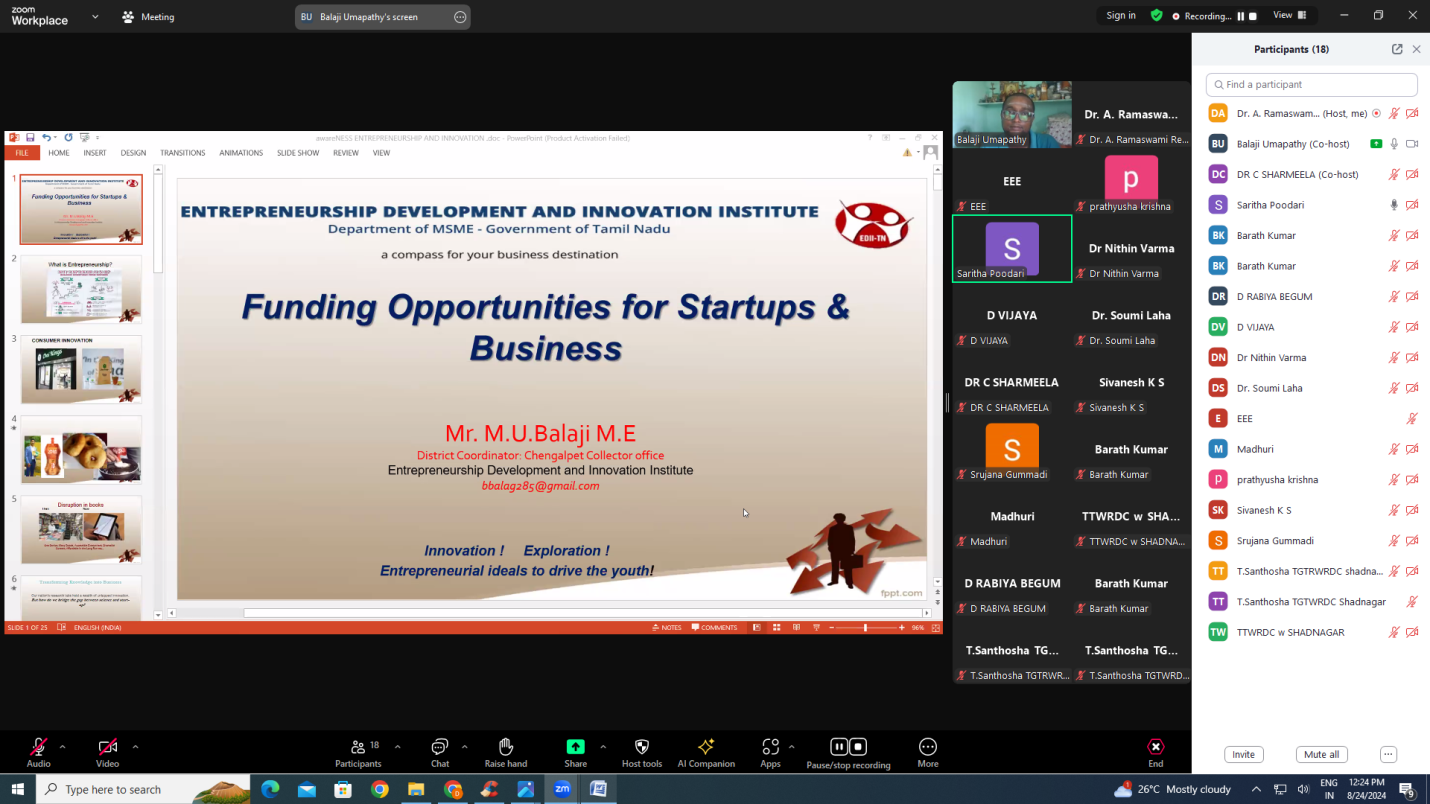
Task: Toggle Balaji Umapathy's video in participants list
Action: [x=1412, y=144]
